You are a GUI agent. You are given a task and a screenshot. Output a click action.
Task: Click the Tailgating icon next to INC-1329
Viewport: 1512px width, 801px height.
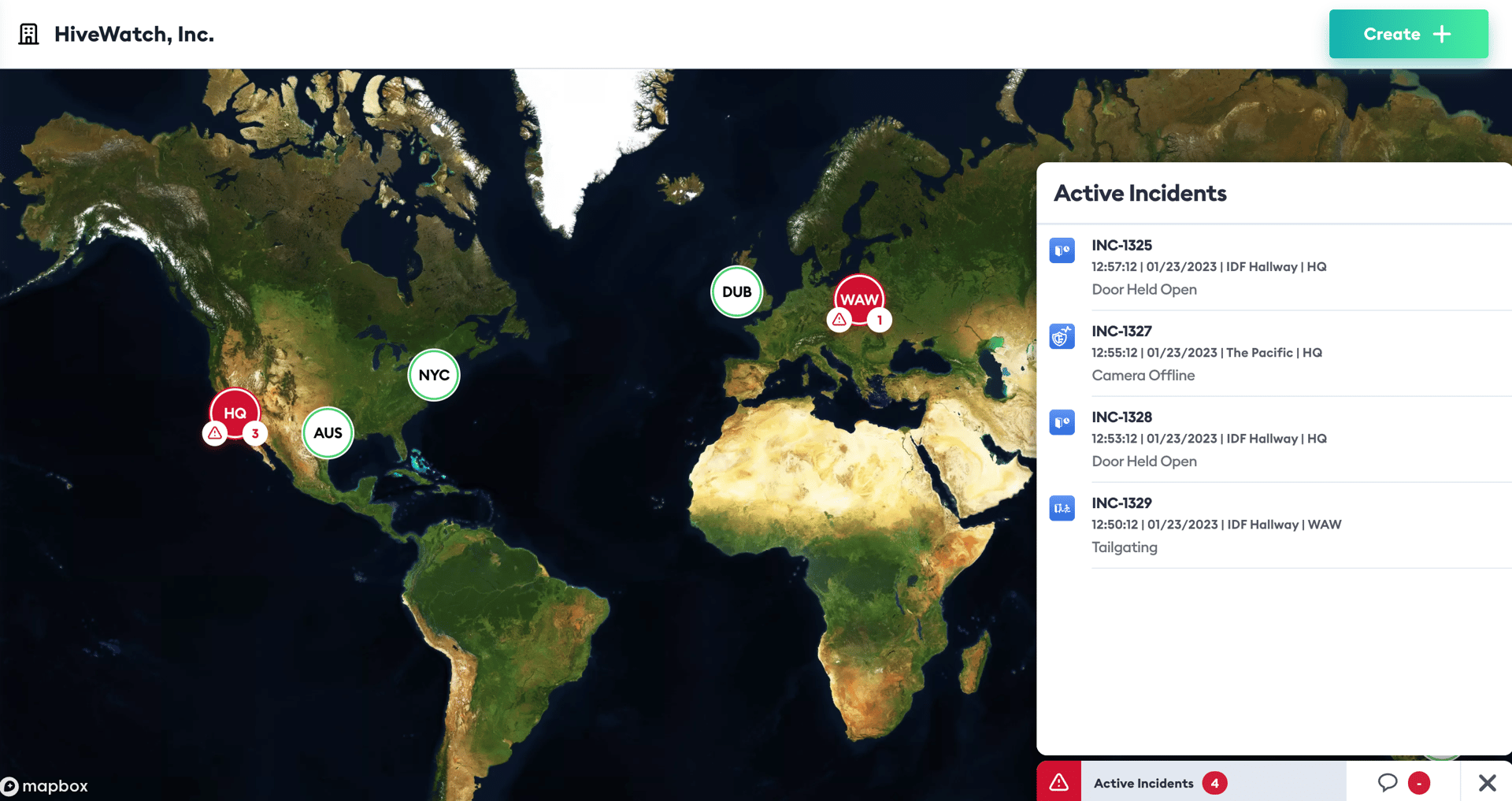coord(1062,508)
